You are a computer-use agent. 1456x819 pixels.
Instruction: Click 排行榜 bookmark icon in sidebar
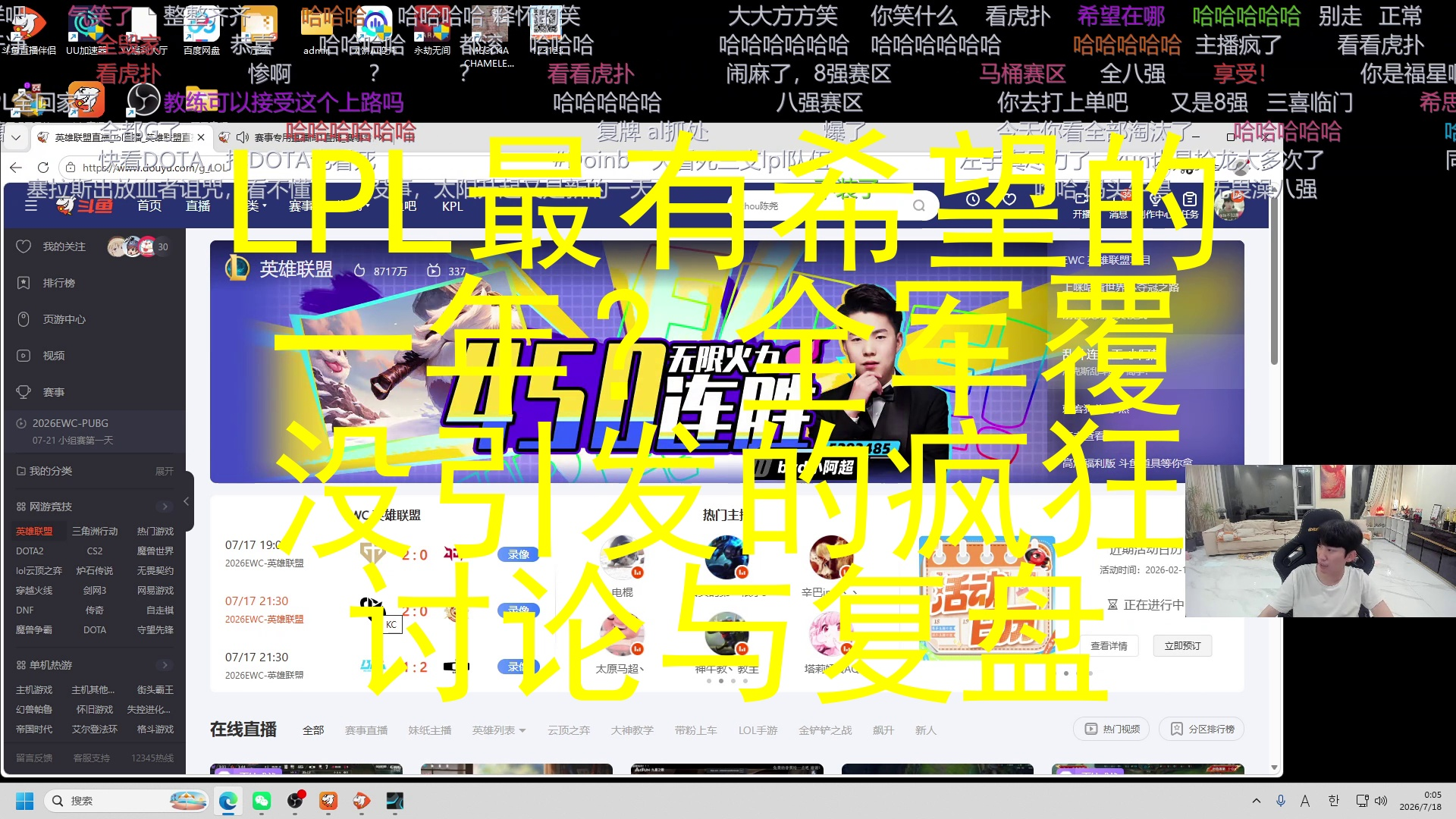24,283
